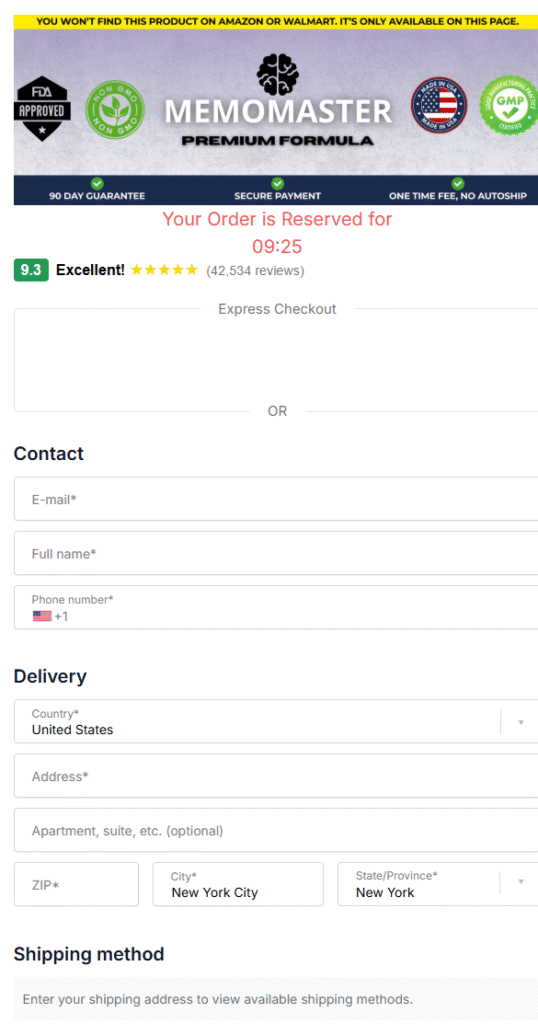Expand the State/Province dropdown

coord(521,882)
